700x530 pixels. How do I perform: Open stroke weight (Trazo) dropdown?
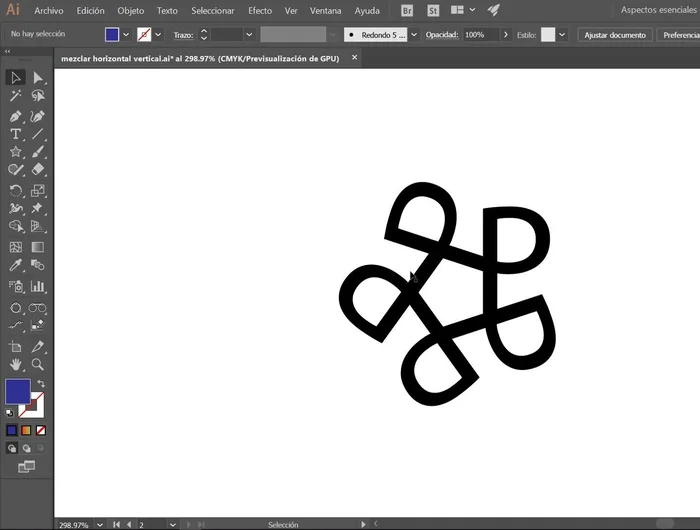click(x=249, y=35)
